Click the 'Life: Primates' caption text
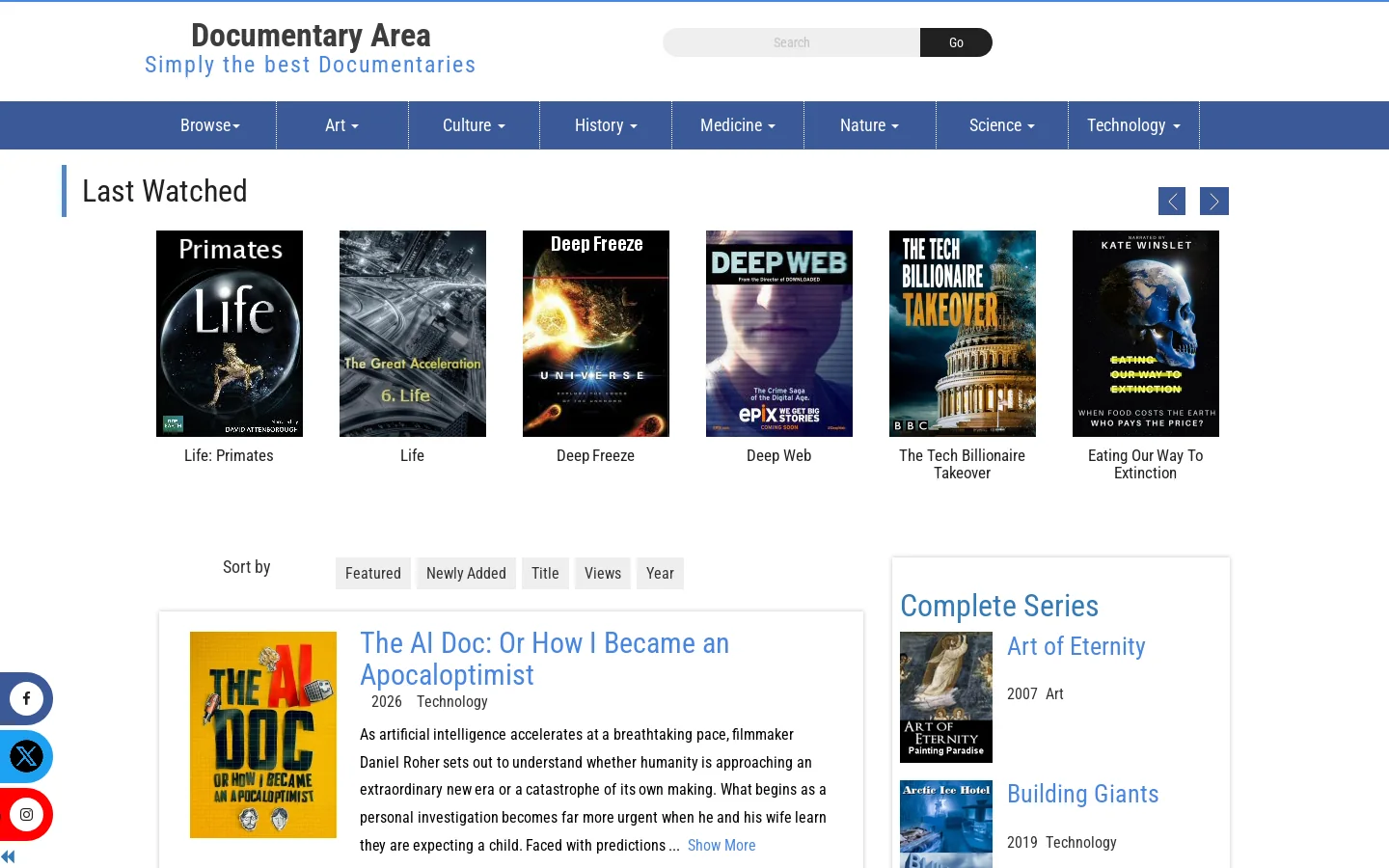 click(x=229, y=455)
